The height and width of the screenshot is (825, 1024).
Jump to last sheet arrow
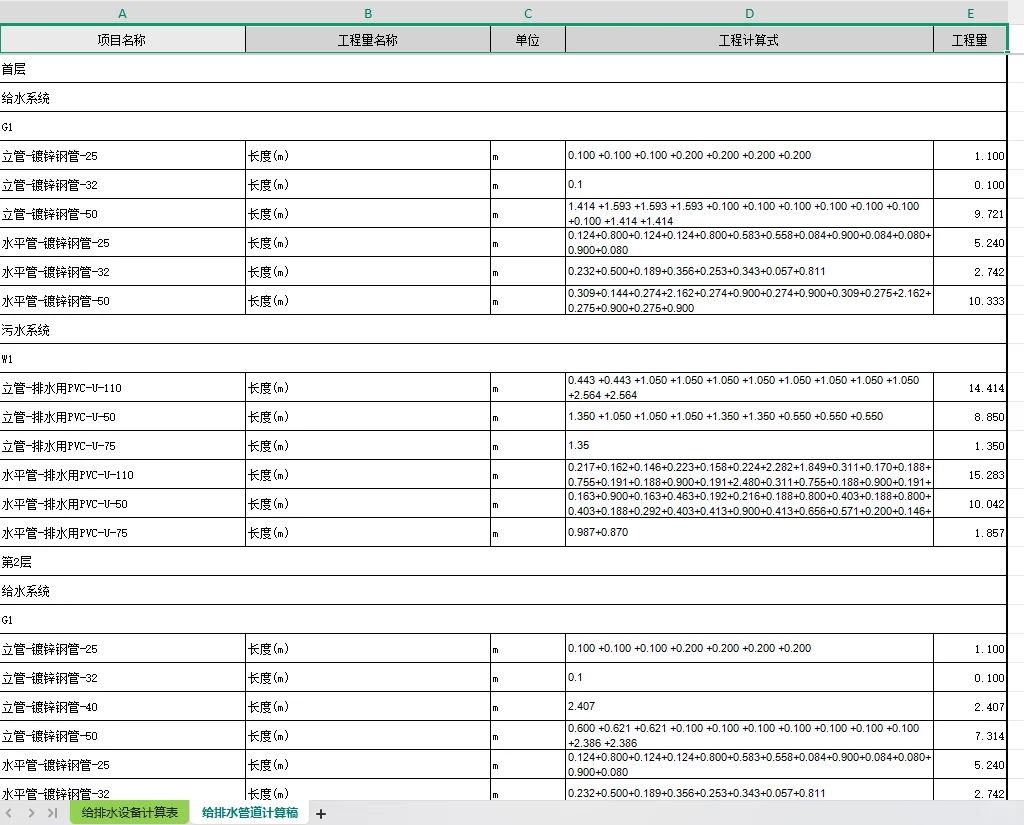coord(53,813)
